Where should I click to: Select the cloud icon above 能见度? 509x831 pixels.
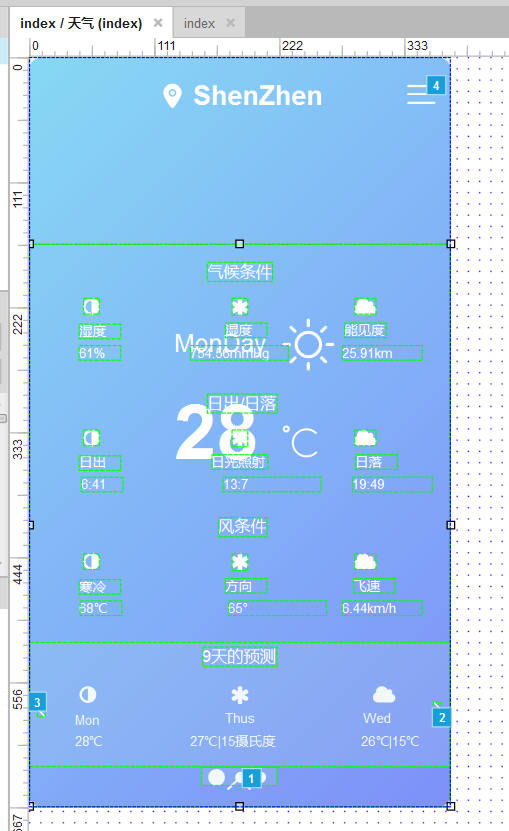click(x=365, y=306)
